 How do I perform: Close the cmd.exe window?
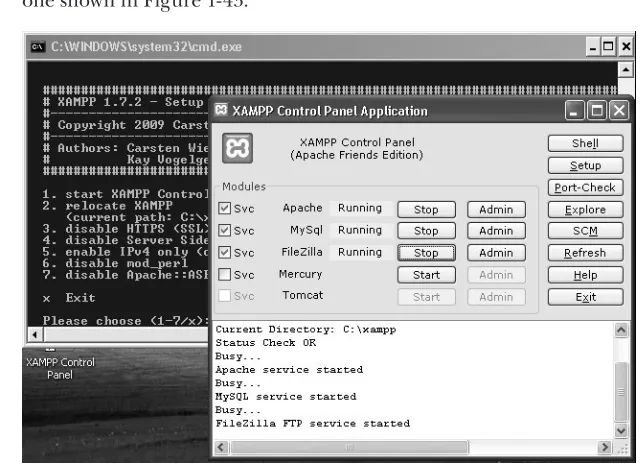coord(626,47)
